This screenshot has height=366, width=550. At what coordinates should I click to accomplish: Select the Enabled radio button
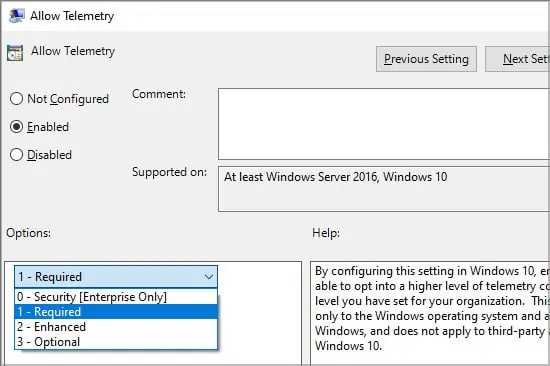click(x=16, y=127)
